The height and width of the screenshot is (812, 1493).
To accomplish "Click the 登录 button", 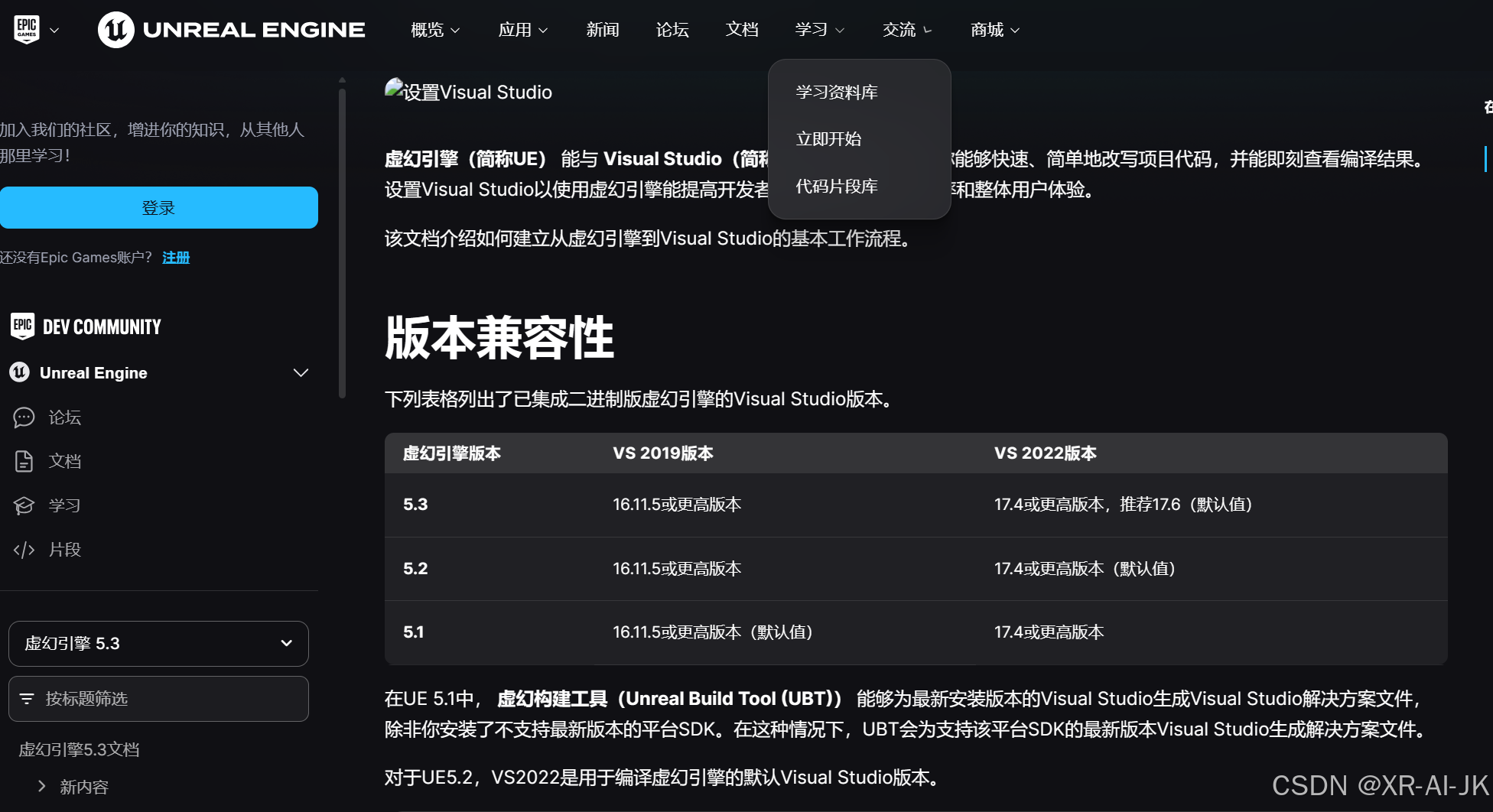I will (159, 208).
